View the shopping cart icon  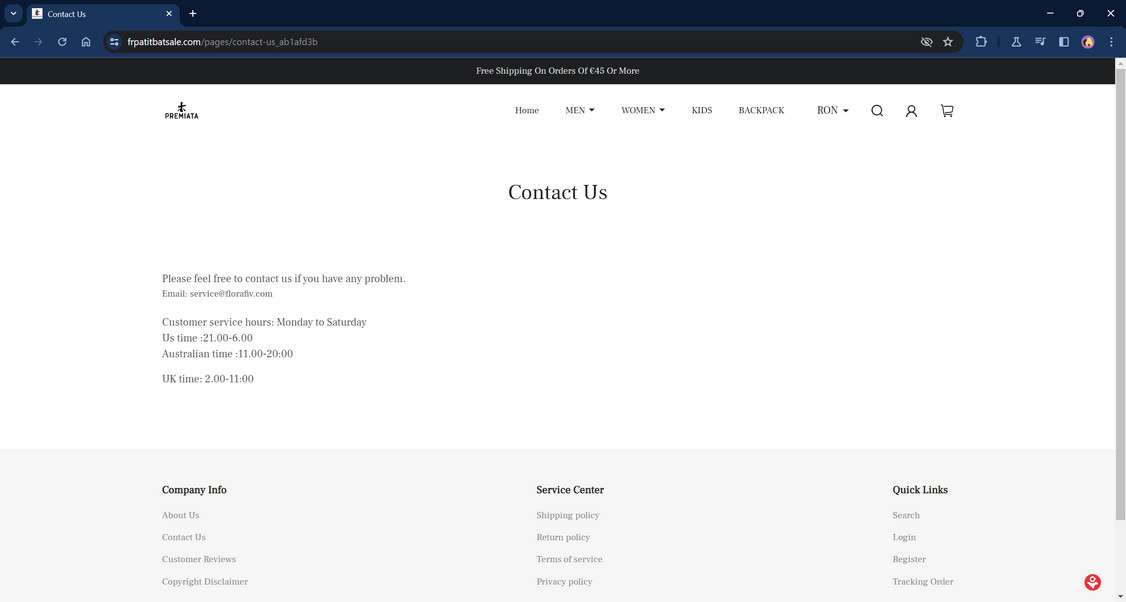[x=945, y=110]
